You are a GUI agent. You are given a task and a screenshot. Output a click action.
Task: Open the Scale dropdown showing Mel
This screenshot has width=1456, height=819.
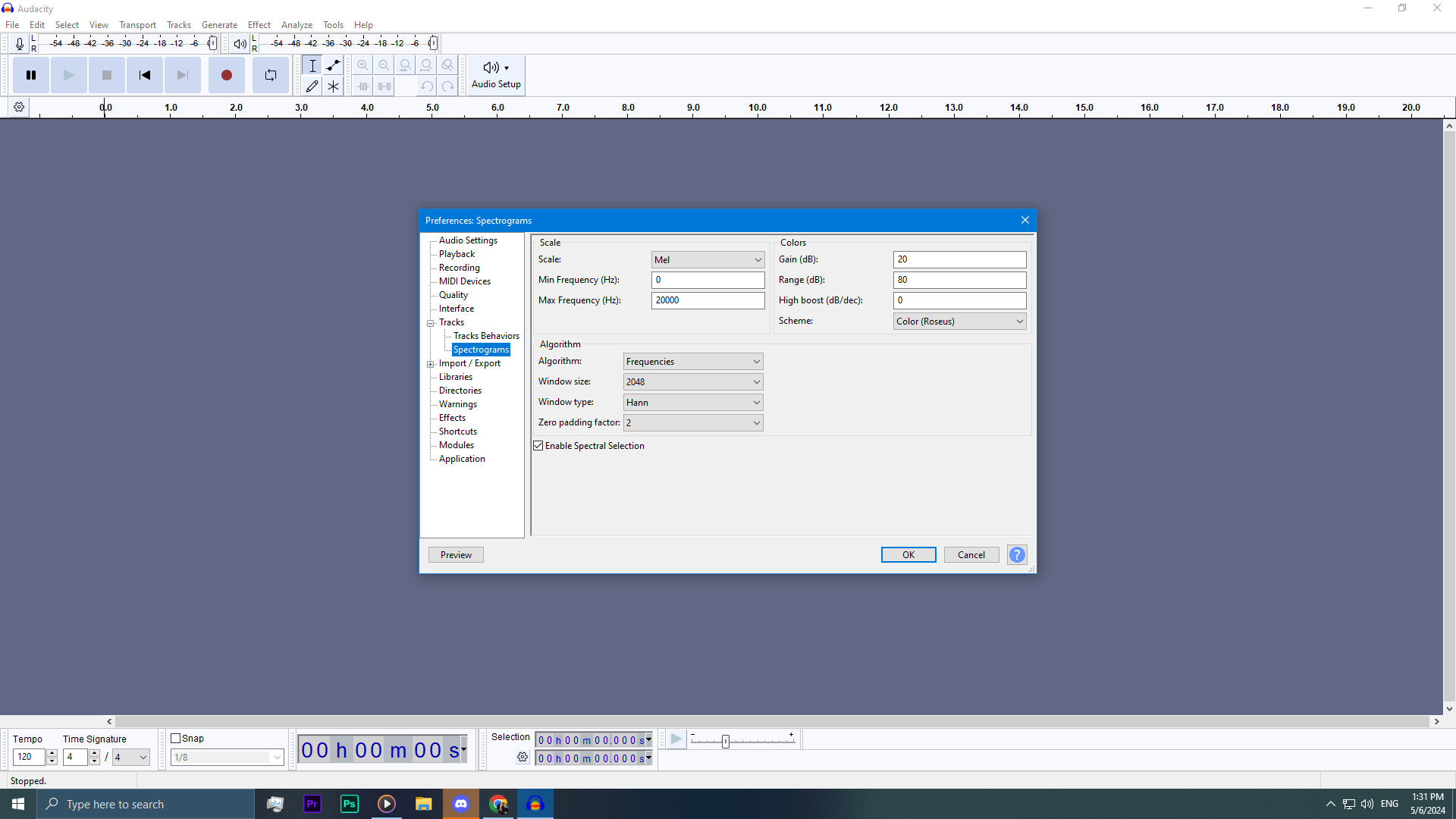pyautogui.click(x=708, y=260)
